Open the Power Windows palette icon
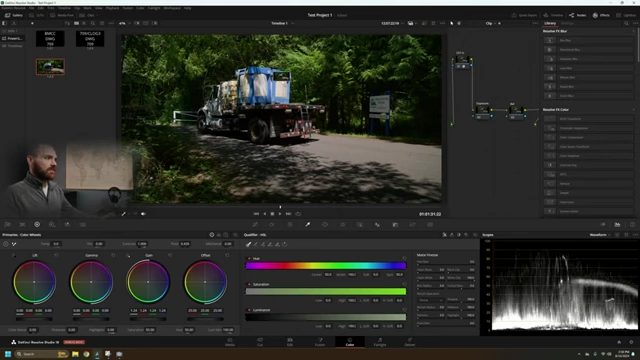 pos(325,224)
